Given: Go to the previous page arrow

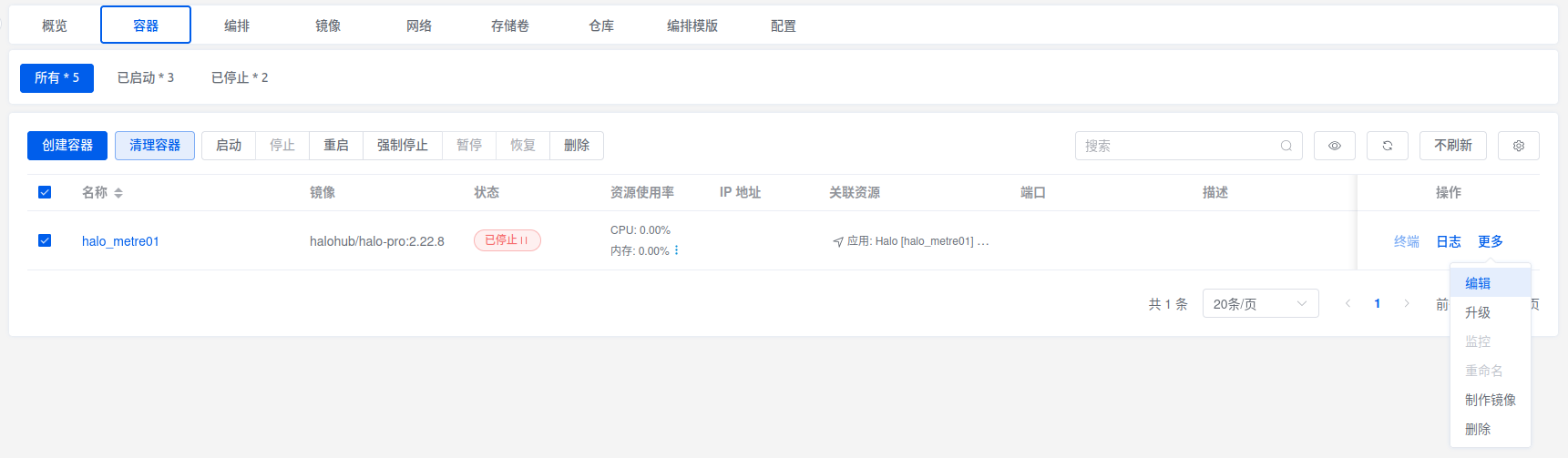Looking at the screenshot, I should 1348,303.
